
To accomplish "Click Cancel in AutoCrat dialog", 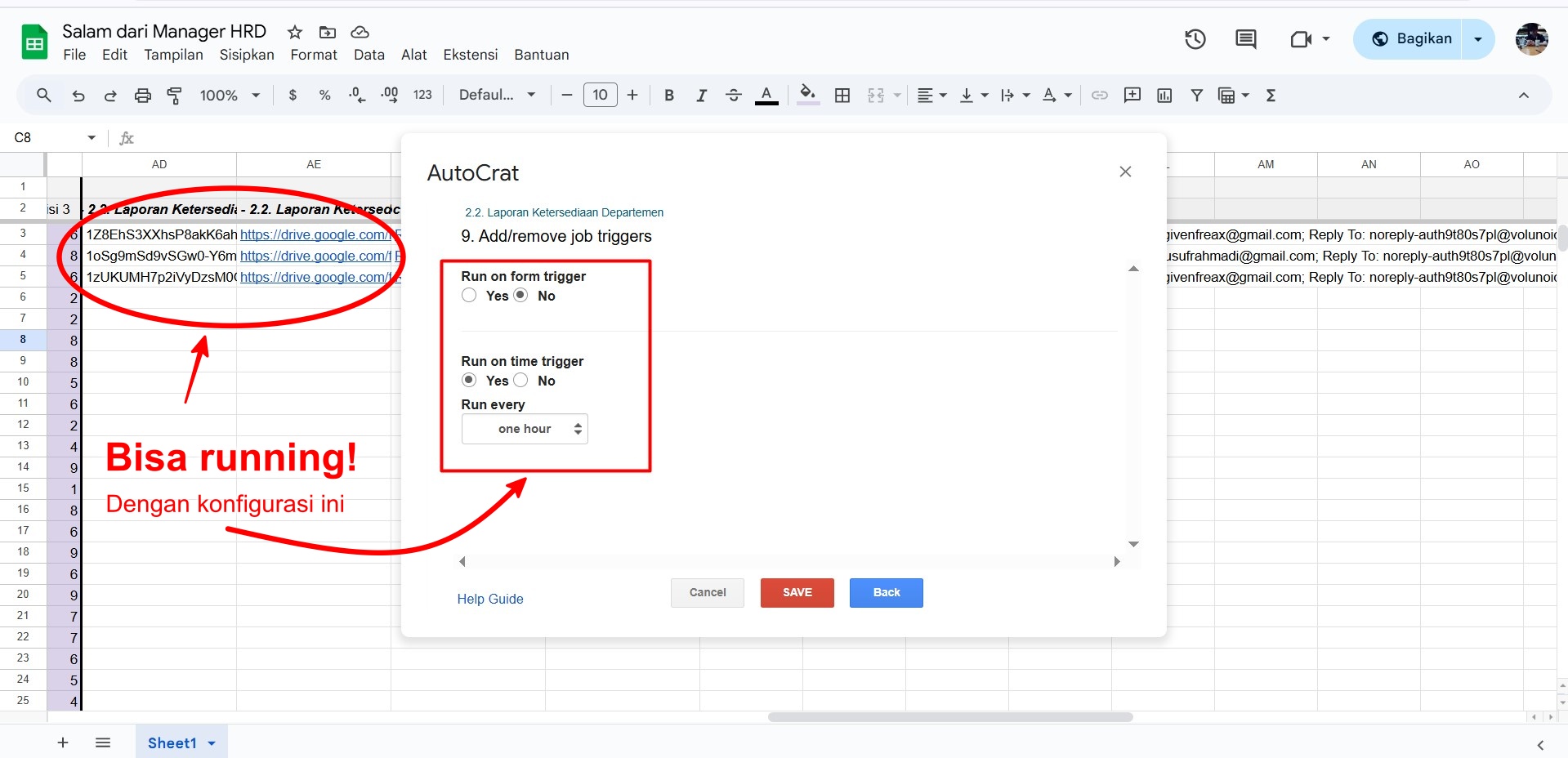I will pyautogui.click(x=708, y=593).
